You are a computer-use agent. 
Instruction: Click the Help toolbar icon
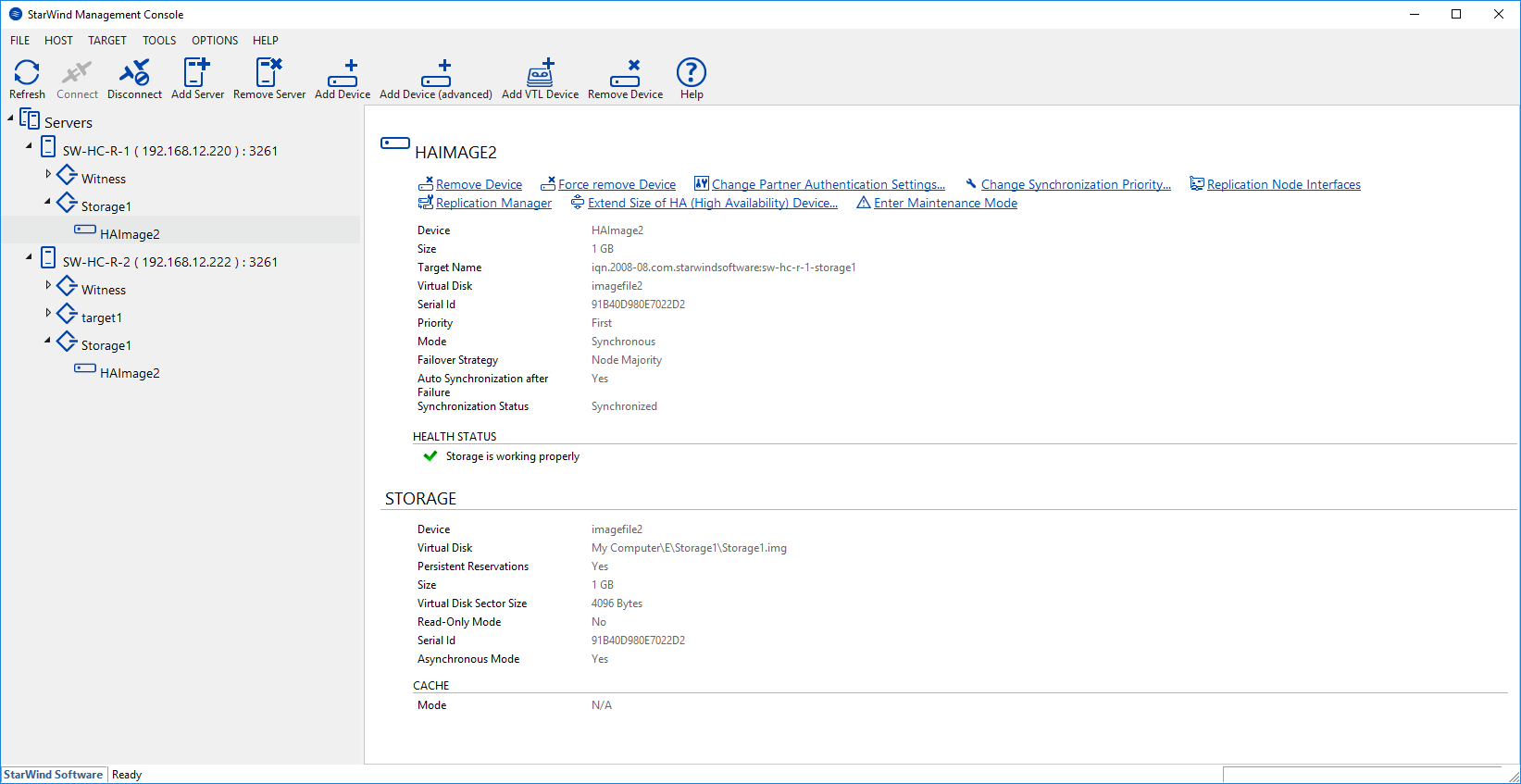pyautogui.click(x=692, y=72)
